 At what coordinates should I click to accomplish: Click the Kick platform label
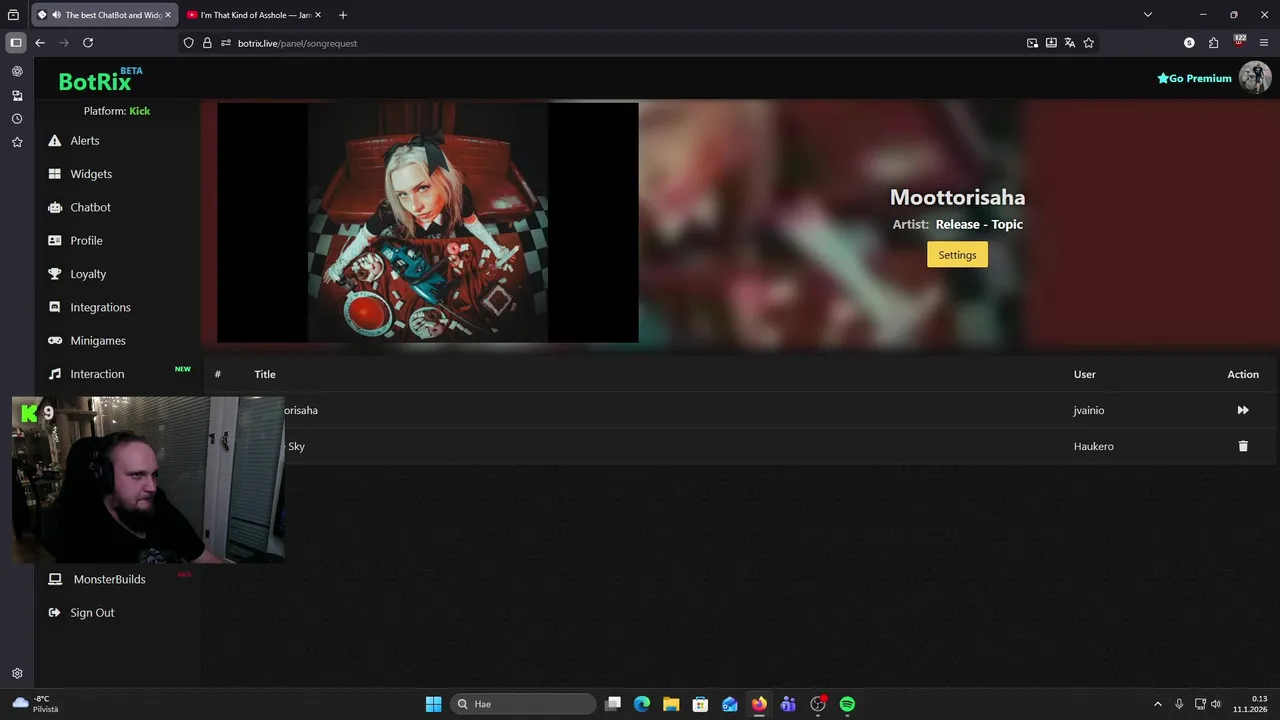tap(140, 111)
